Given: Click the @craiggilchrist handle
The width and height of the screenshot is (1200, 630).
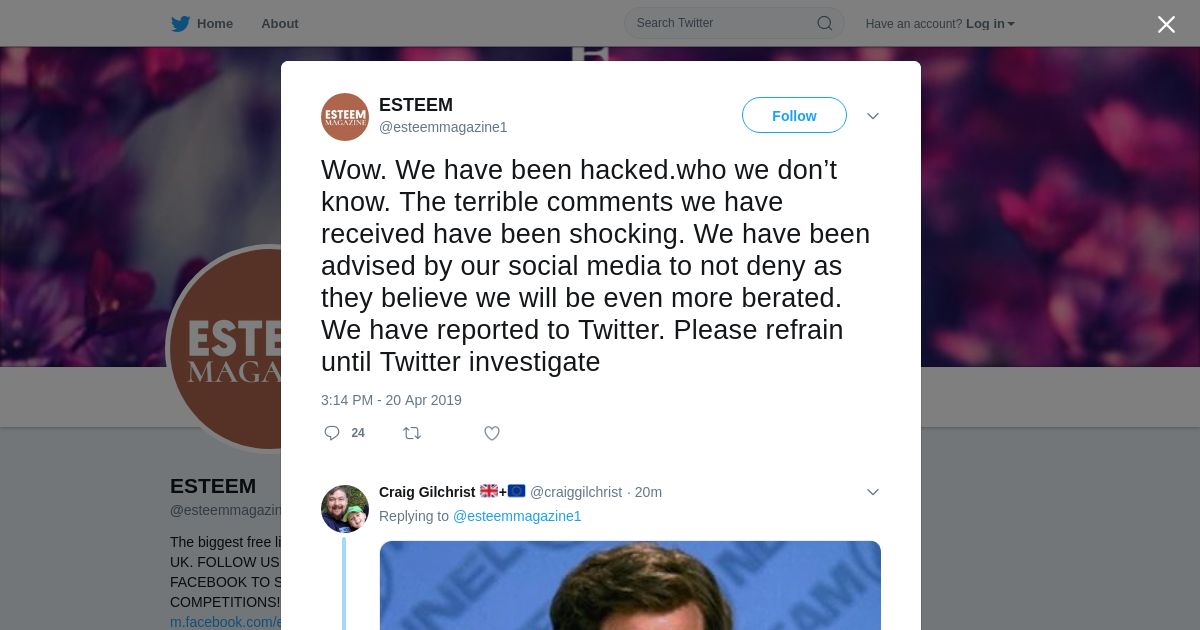Looking at the screenshot, I should pyautogui.click(x=575, y=492).
